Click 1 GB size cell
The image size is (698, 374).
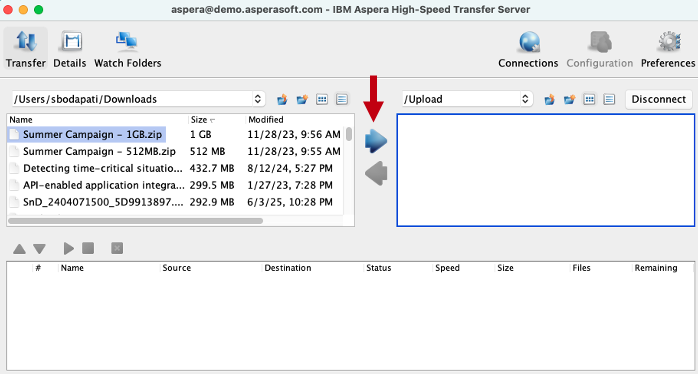(x=200, y=134)
